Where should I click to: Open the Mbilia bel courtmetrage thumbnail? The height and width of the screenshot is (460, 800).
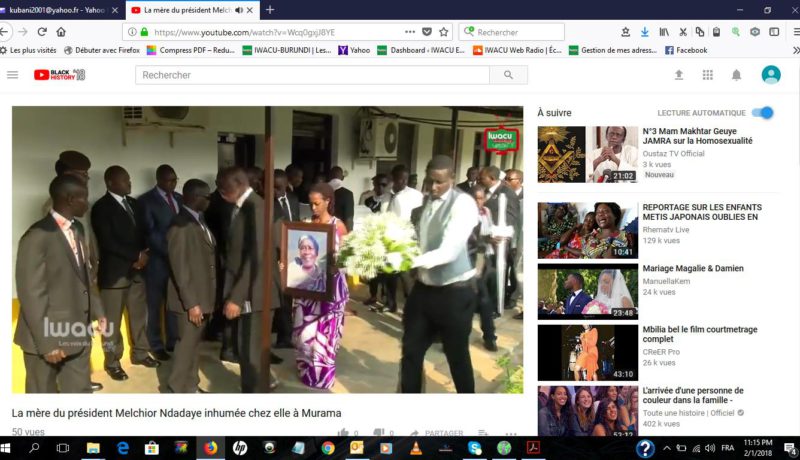[x=588, y=353]
